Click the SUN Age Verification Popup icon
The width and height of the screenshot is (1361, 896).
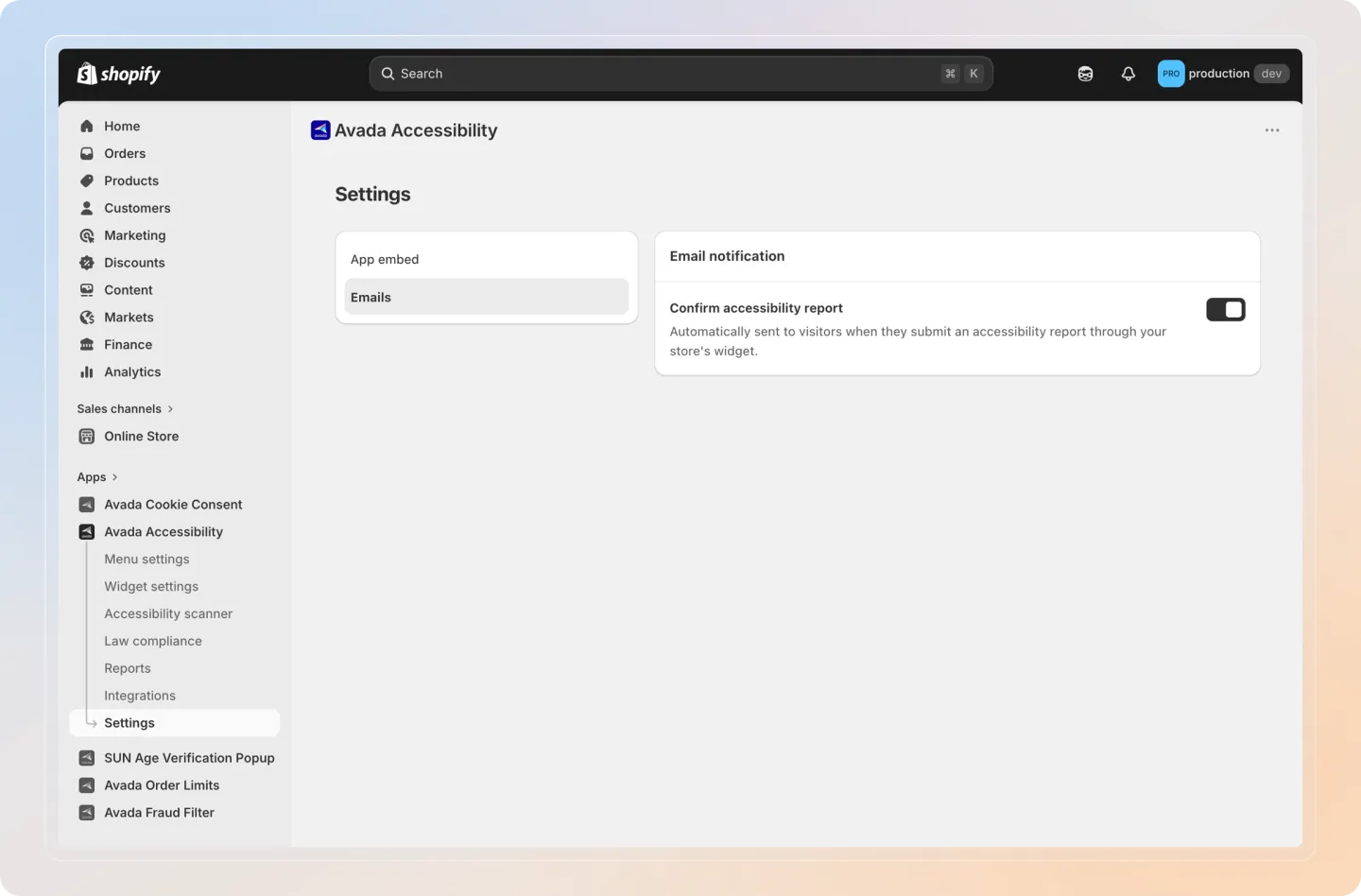[87, 758]
